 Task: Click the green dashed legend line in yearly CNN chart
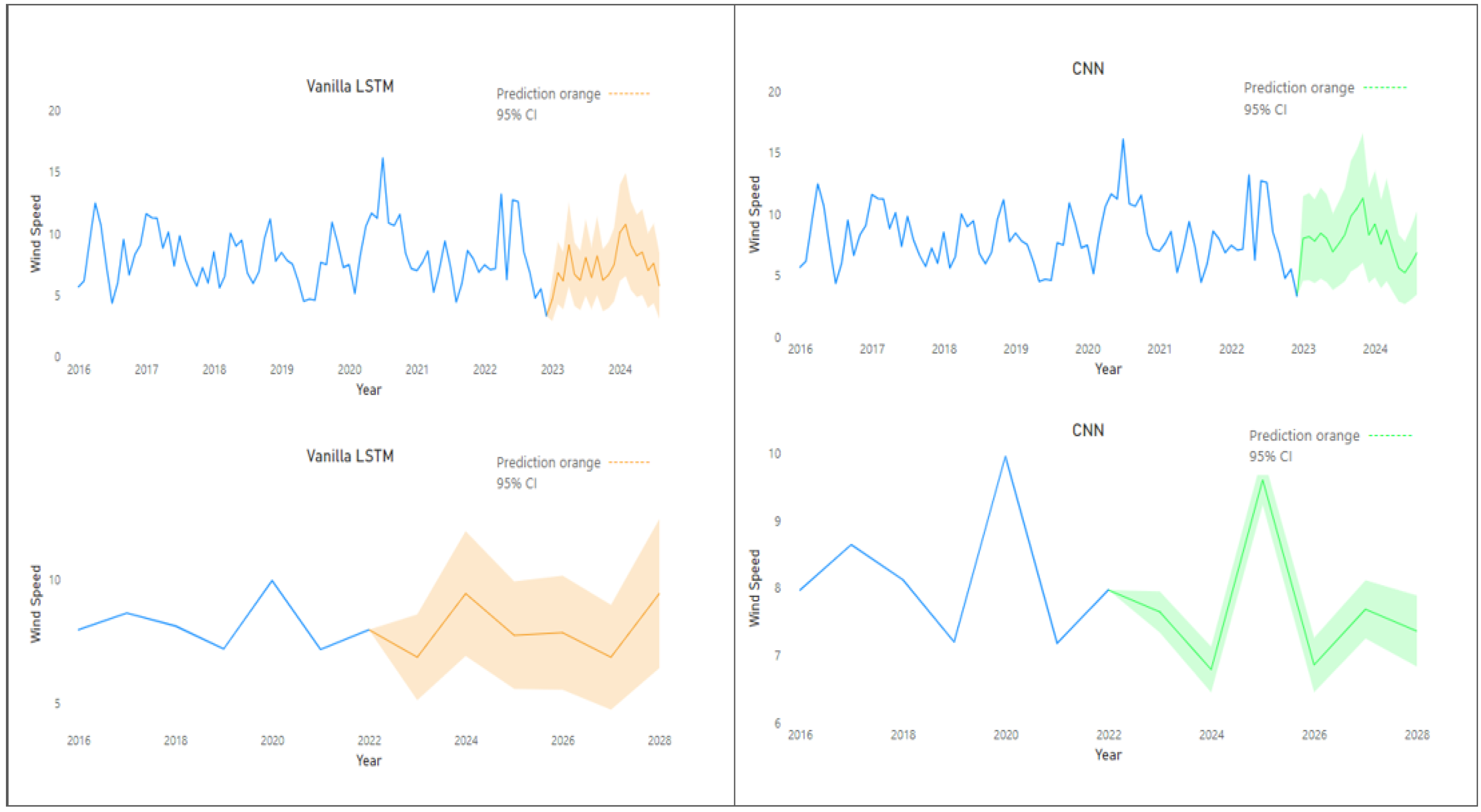click(1390, 436)
